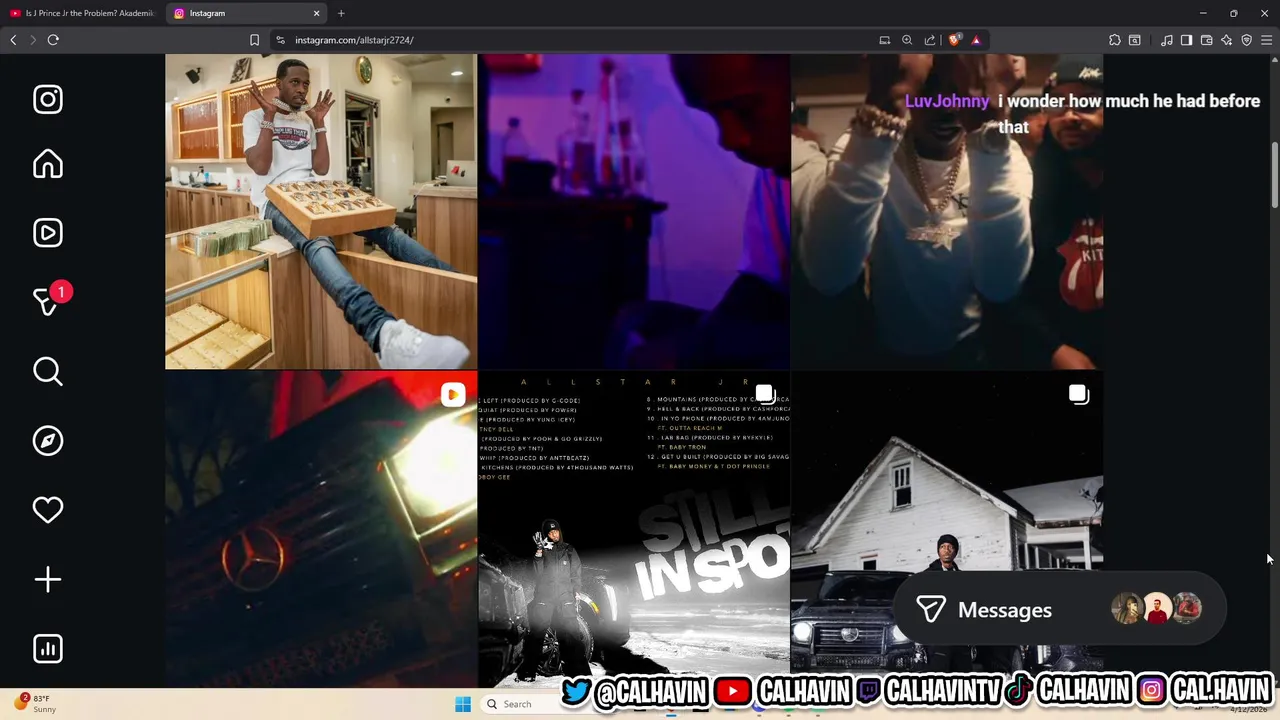Screen dimensions: 1280x720
Task: Open Brave Shields lion icon
Action: coord(954,40)
